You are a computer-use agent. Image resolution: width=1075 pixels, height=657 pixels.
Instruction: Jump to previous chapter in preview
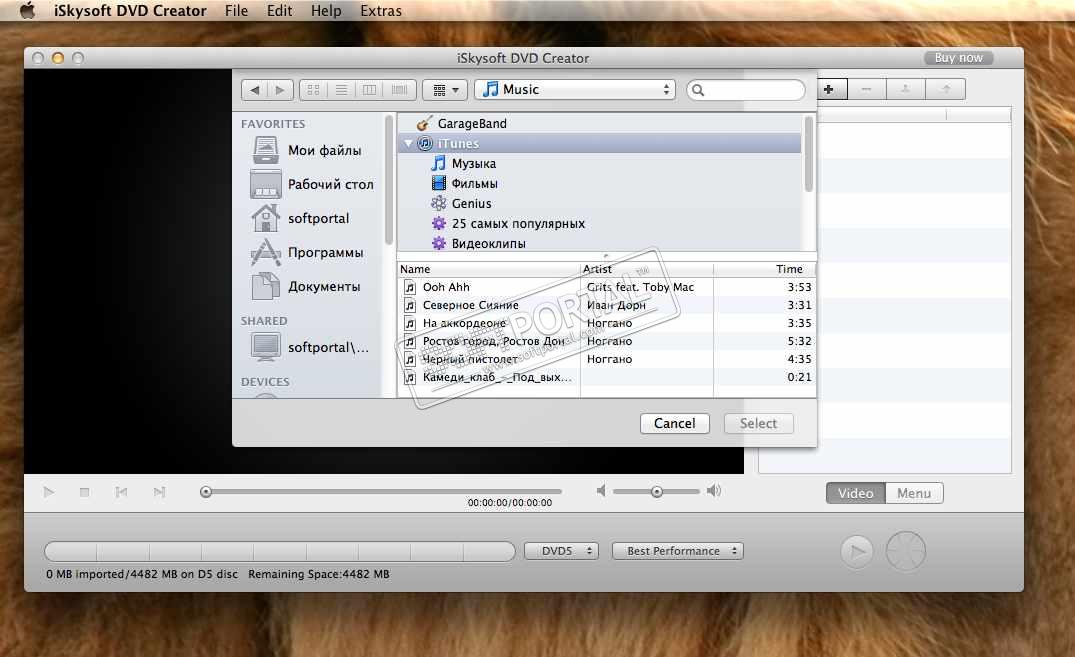coord(121,492)
